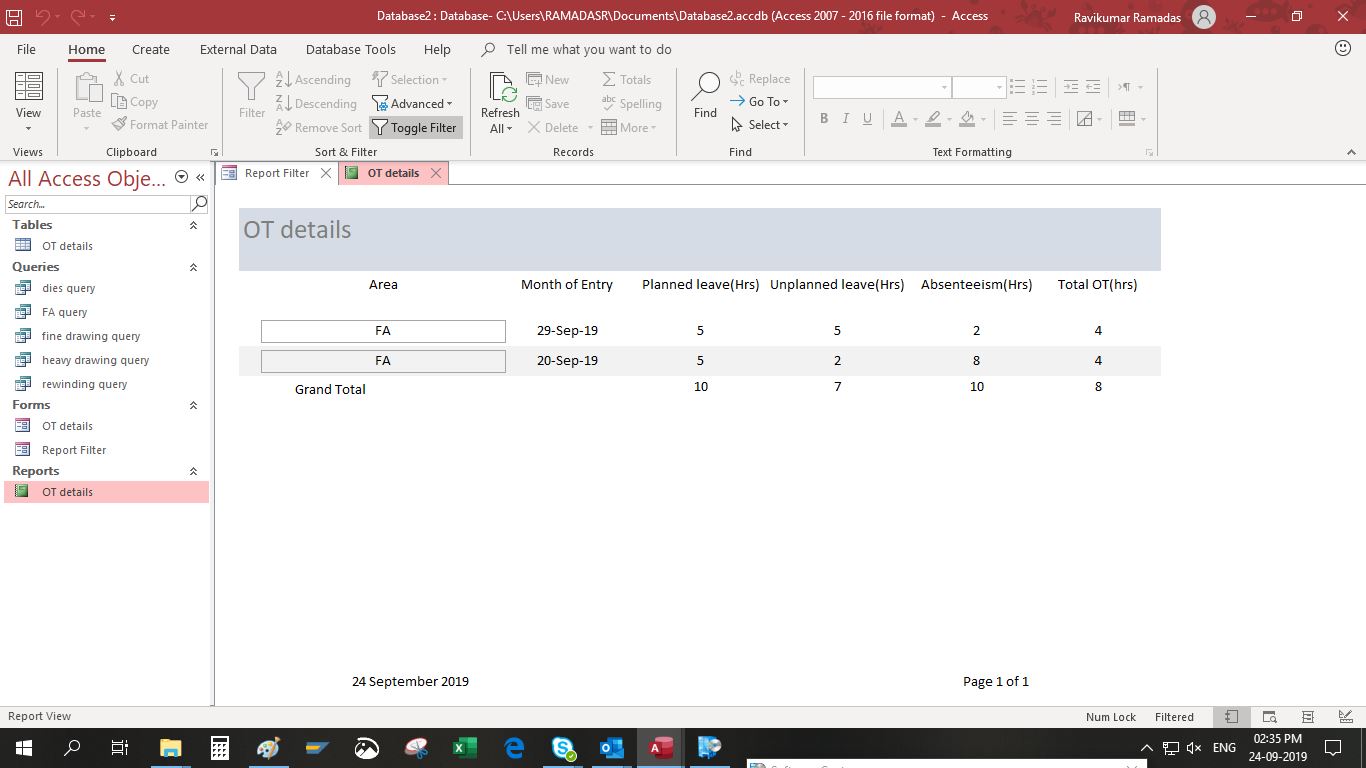
Task: Click the Toggle Filter button
Action: click(x=415, y=128)
